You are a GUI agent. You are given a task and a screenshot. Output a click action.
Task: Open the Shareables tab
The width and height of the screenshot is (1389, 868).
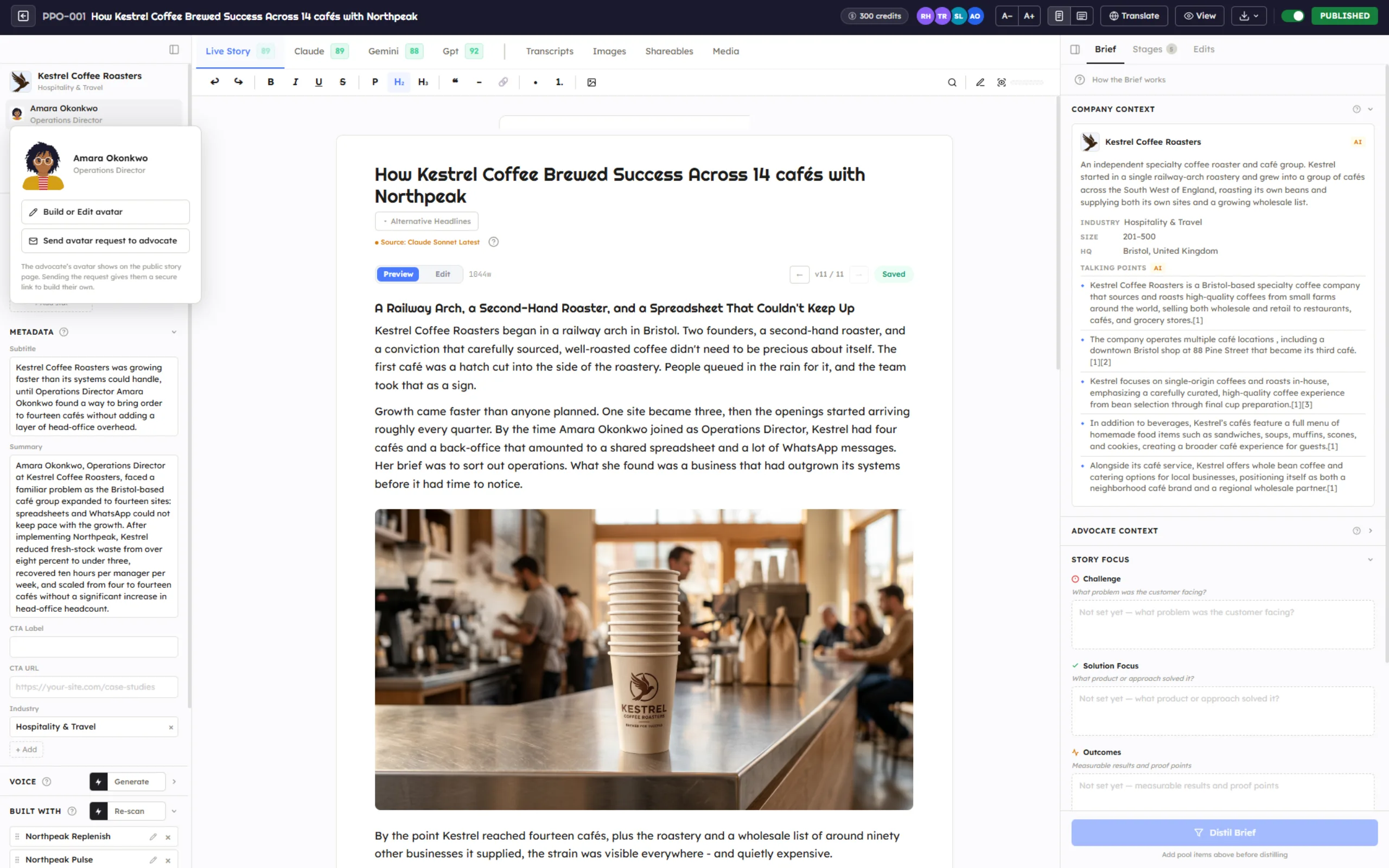point(668,51)
